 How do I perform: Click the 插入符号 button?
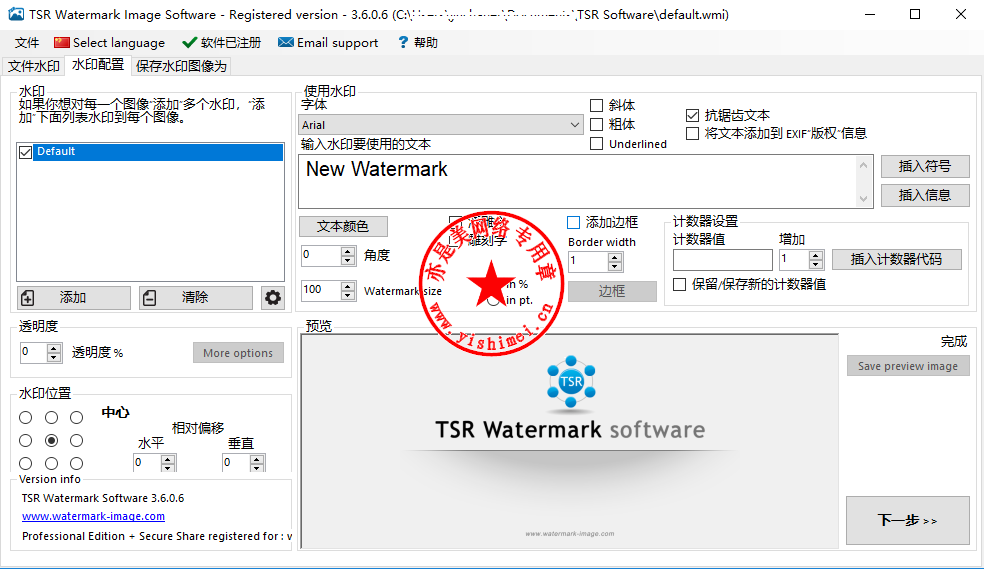click(925, 166)
